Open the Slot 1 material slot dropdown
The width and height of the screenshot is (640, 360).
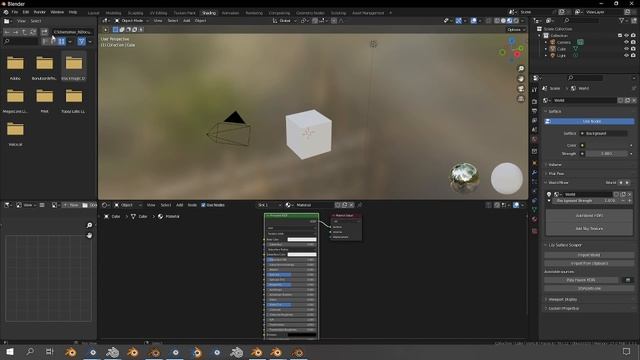(269, 205)
